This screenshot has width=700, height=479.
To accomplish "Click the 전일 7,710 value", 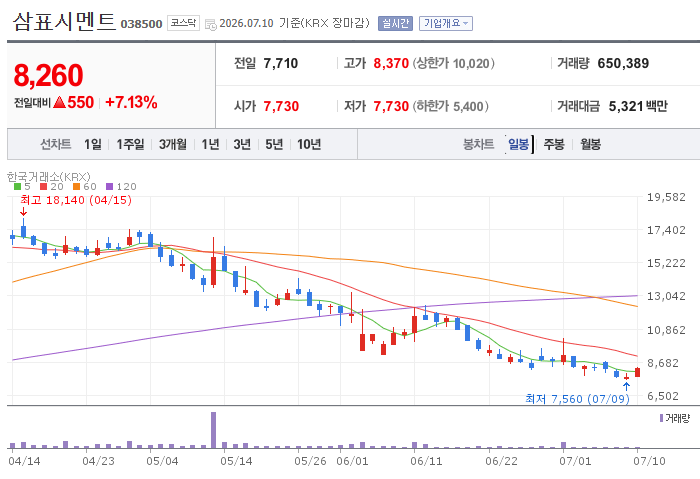I will point(280,63).
